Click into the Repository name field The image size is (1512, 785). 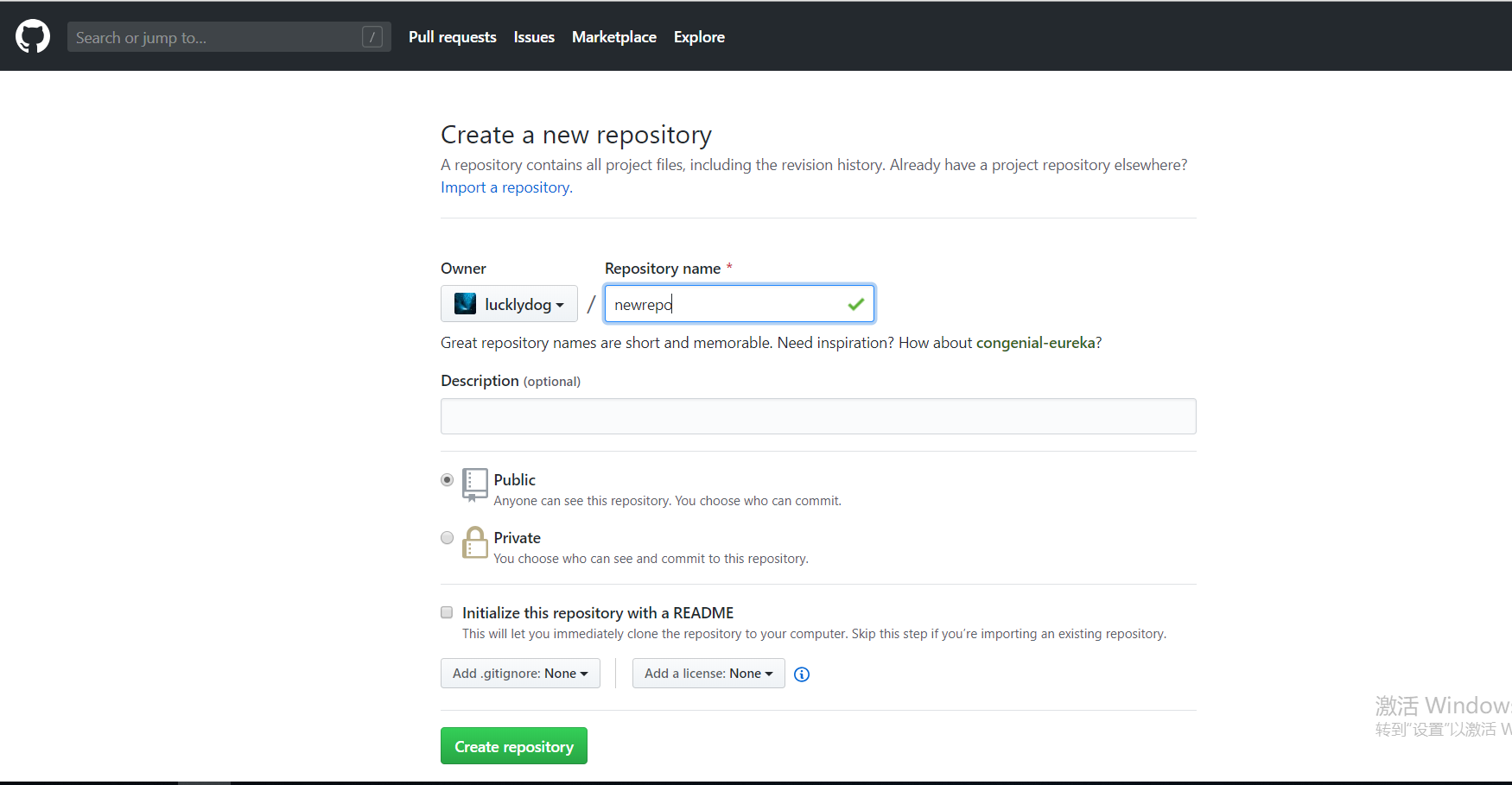click(x=740, y=304)
